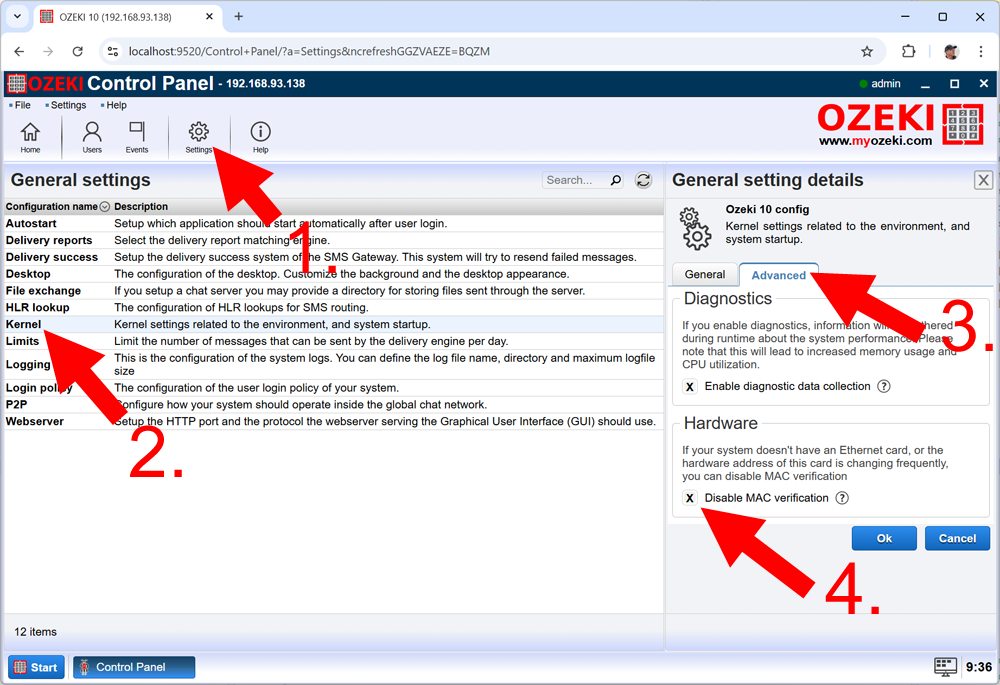Select the P2P configuration row
This screenshot has height=685, width=1000.
click(x=334, y=404)
